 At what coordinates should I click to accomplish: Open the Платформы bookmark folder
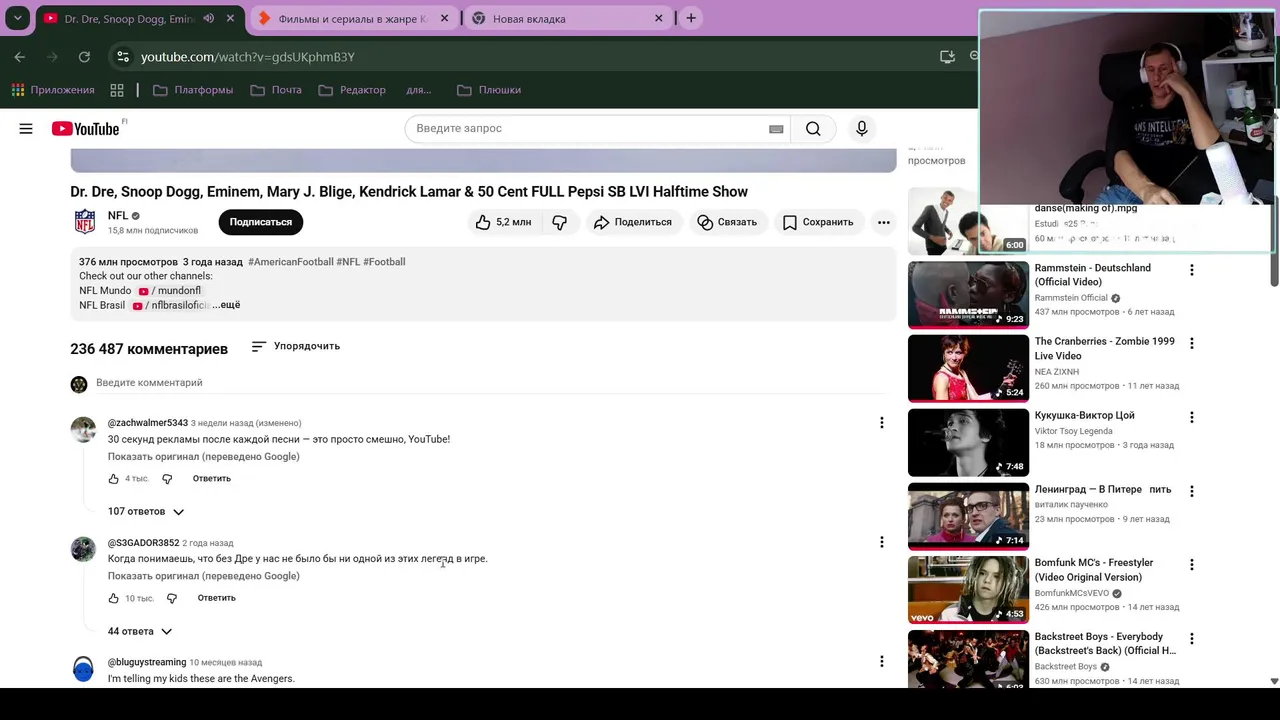coord(193,90)
